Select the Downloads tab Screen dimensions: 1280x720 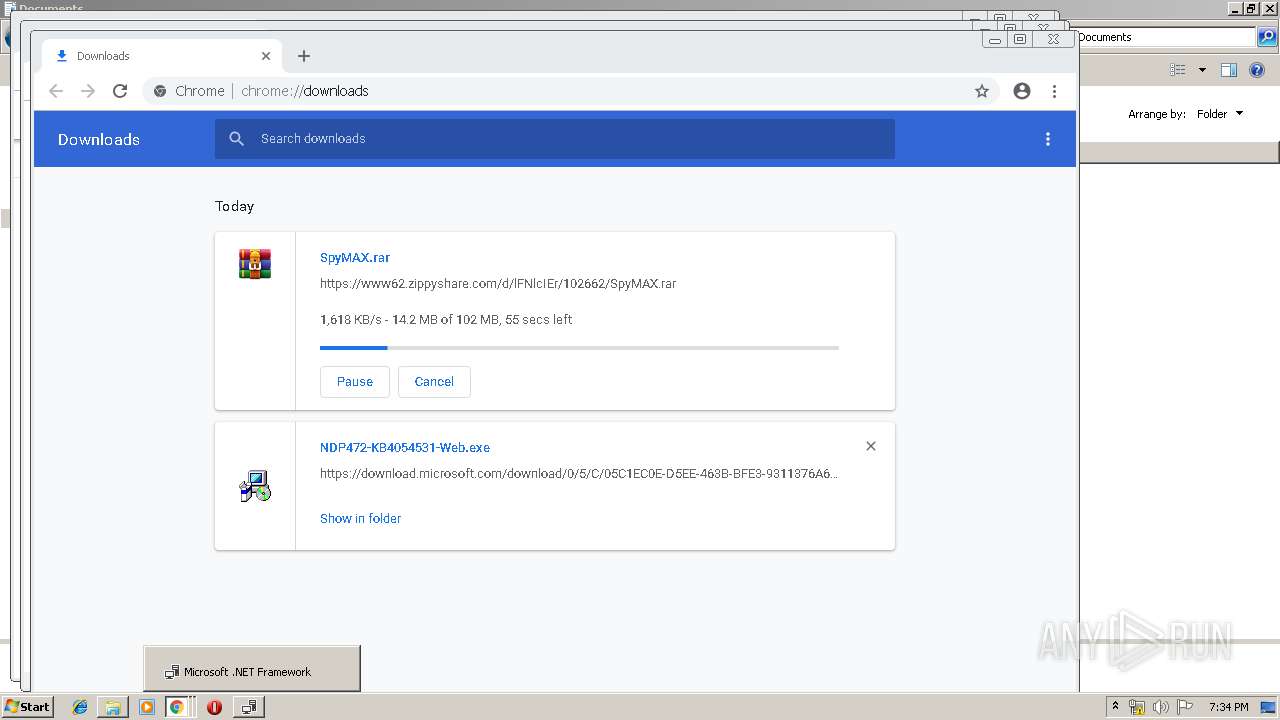[x=162, y=56]
